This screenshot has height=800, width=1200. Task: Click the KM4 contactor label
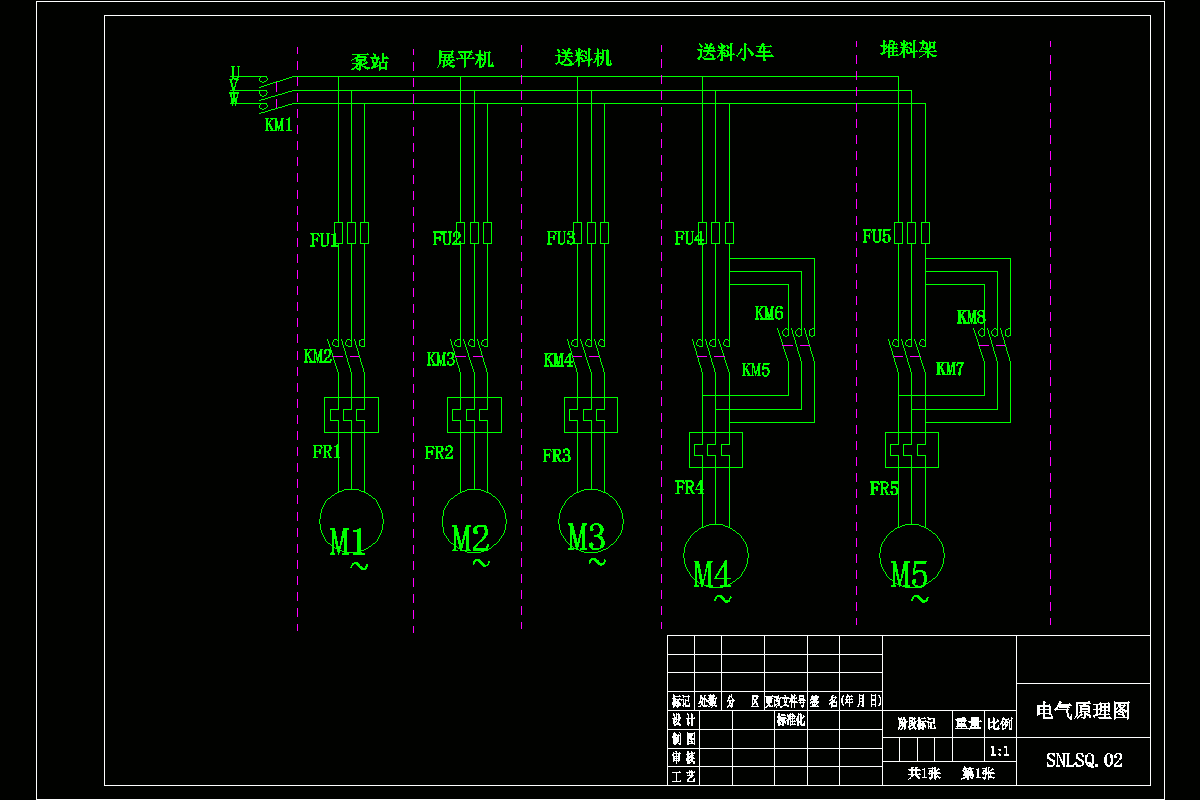(559, 360)
